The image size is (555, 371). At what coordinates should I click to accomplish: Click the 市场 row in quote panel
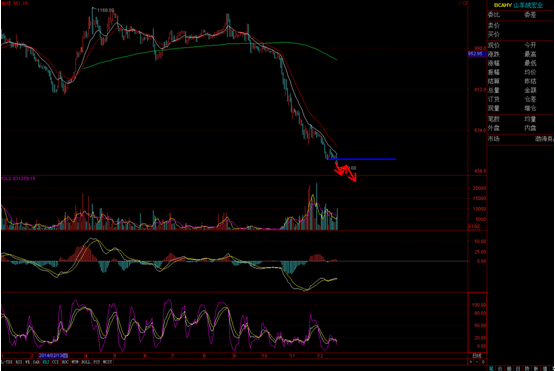point(520,139)
